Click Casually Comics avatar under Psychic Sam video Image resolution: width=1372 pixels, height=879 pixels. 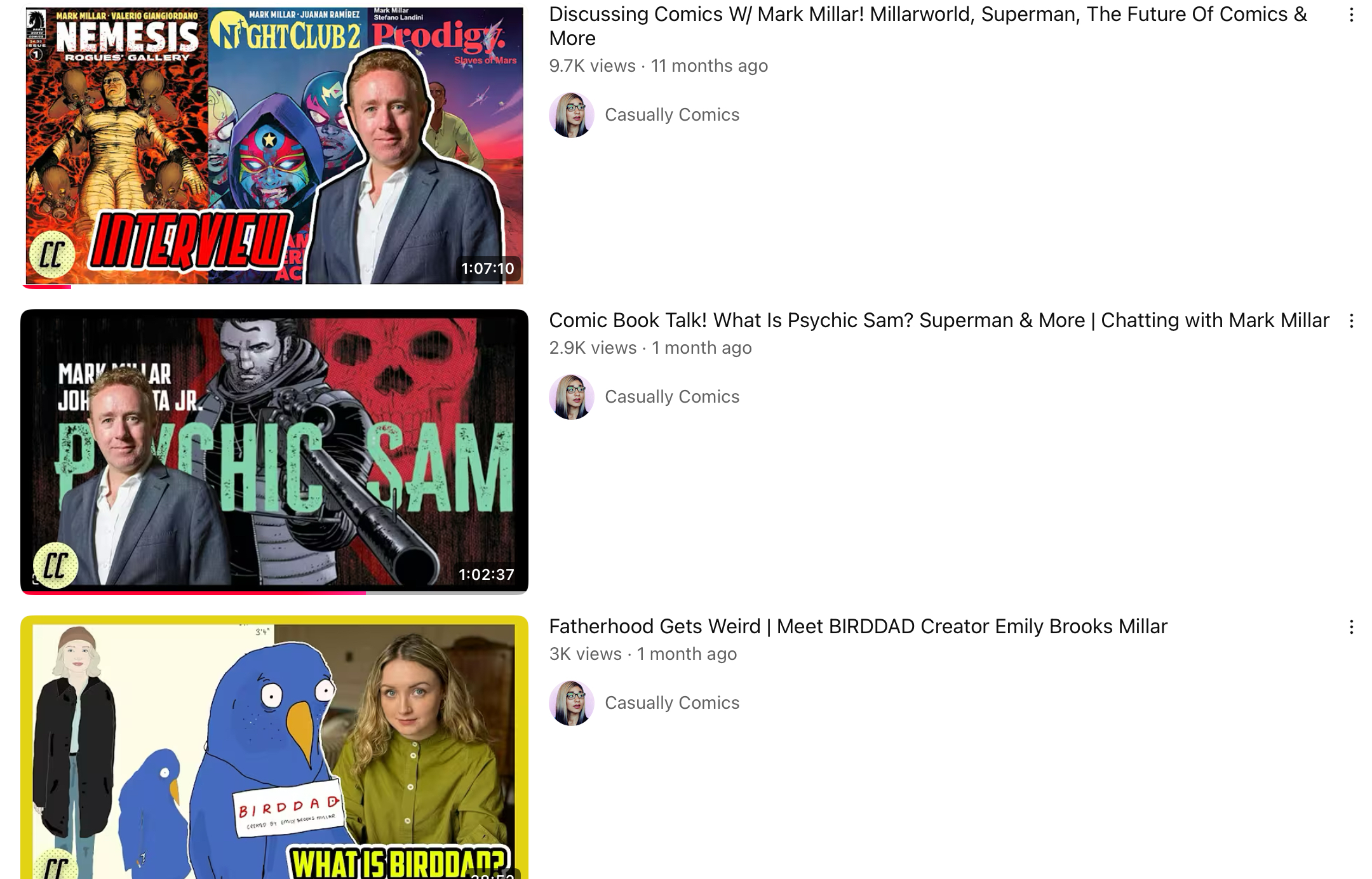pos(572,397)
